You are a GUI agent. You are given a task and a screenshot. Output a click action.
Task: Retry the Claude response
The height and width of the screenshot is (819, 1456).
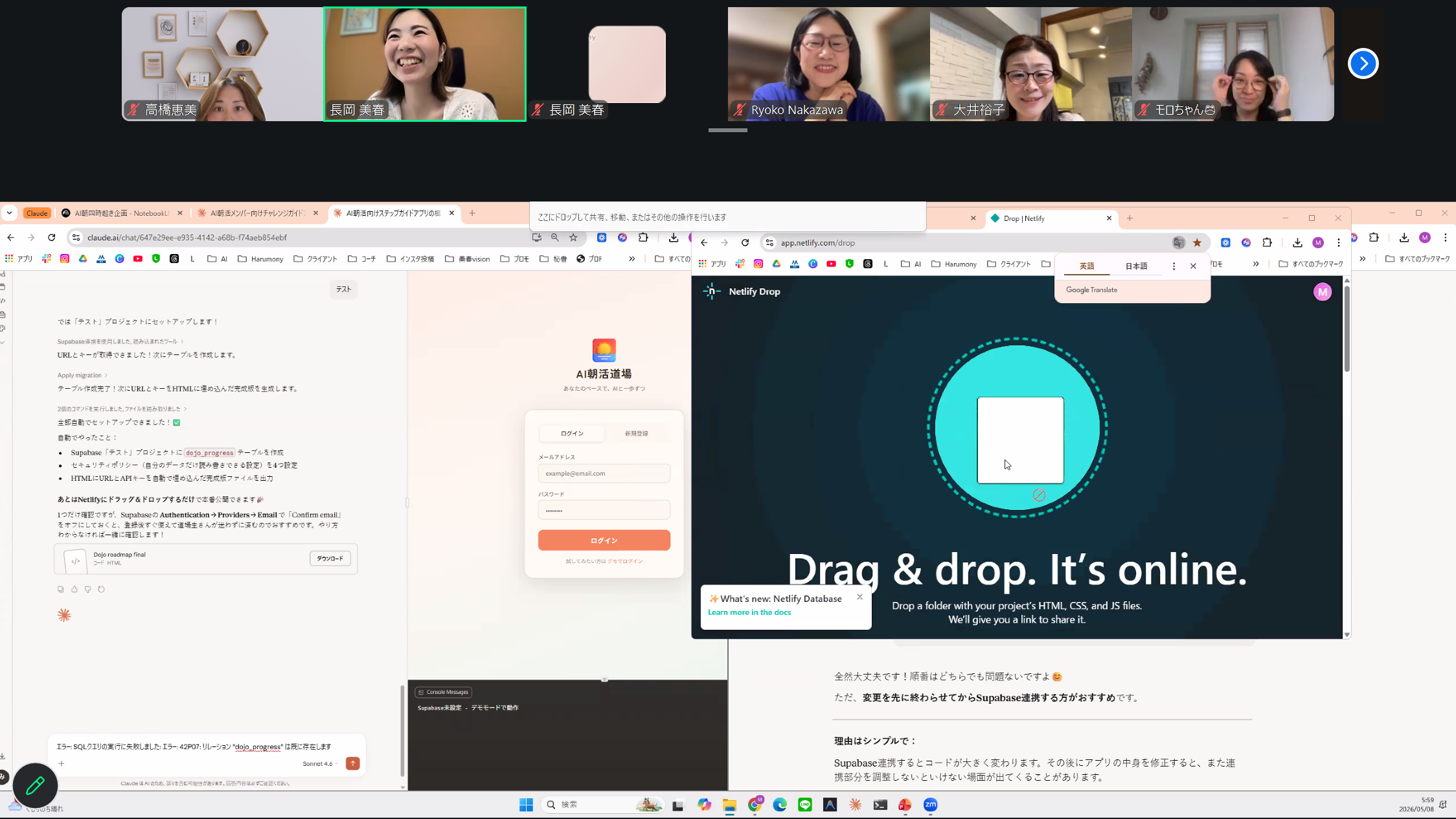click(x=101, y=589)
